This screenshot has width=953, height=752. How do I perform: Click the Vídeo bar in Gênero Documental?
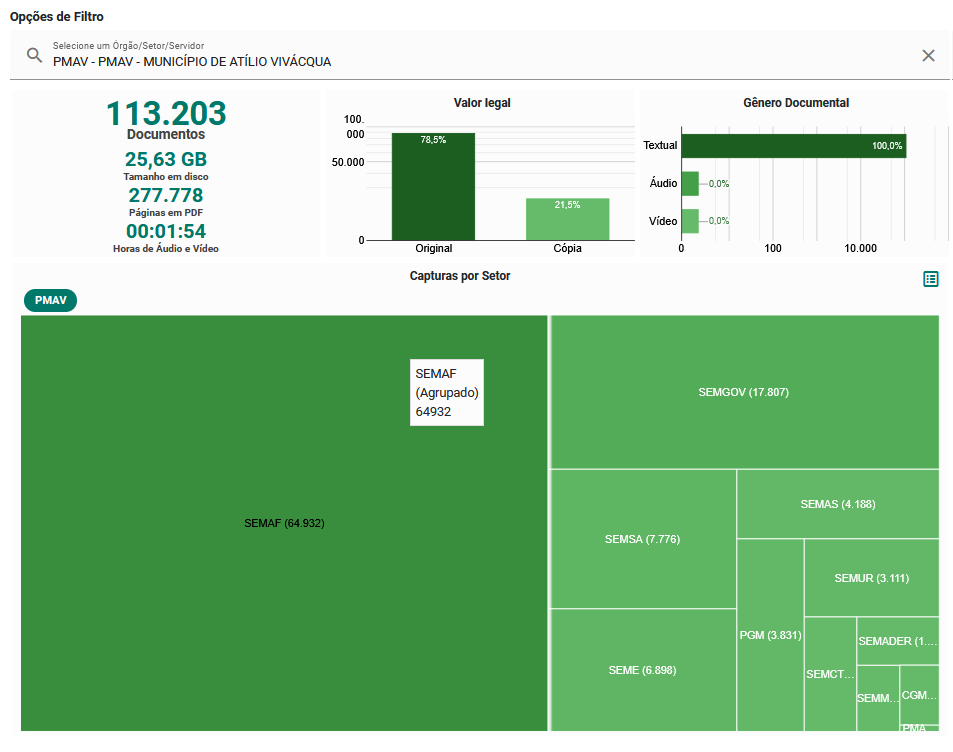click(689, 220)
